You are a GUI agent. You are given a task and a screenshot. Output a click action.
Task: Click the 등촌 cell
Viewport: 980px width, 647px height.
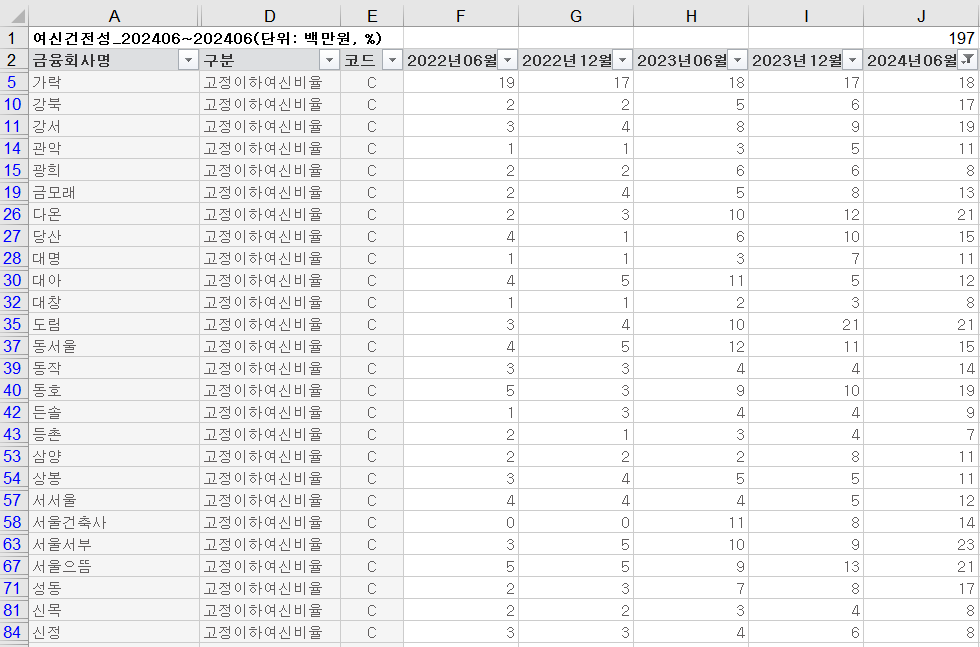click(x=114, y=434)
